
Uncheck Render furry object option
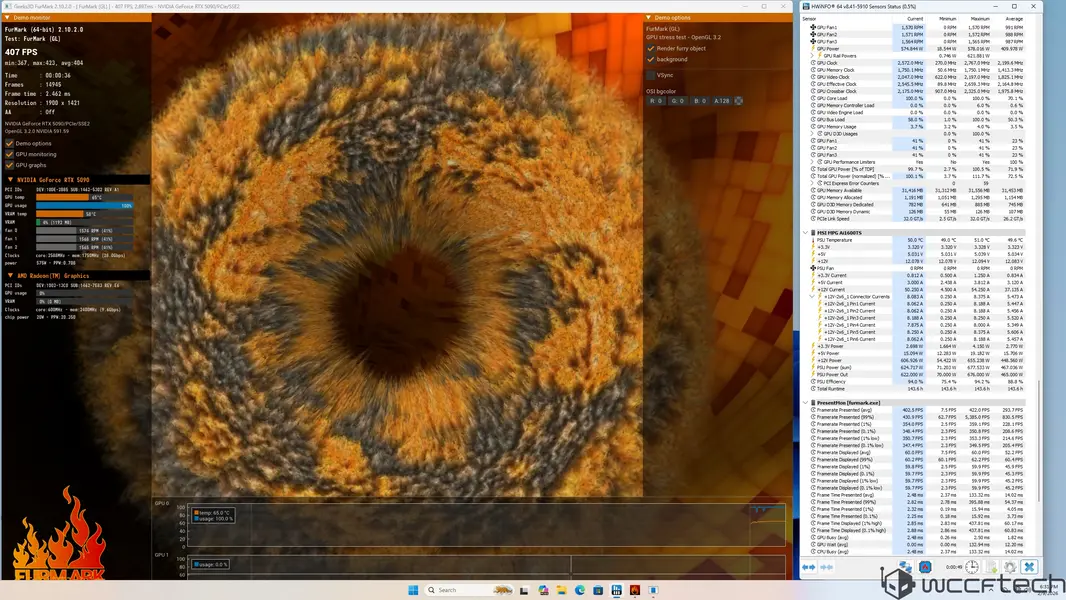tap(651, 48)
